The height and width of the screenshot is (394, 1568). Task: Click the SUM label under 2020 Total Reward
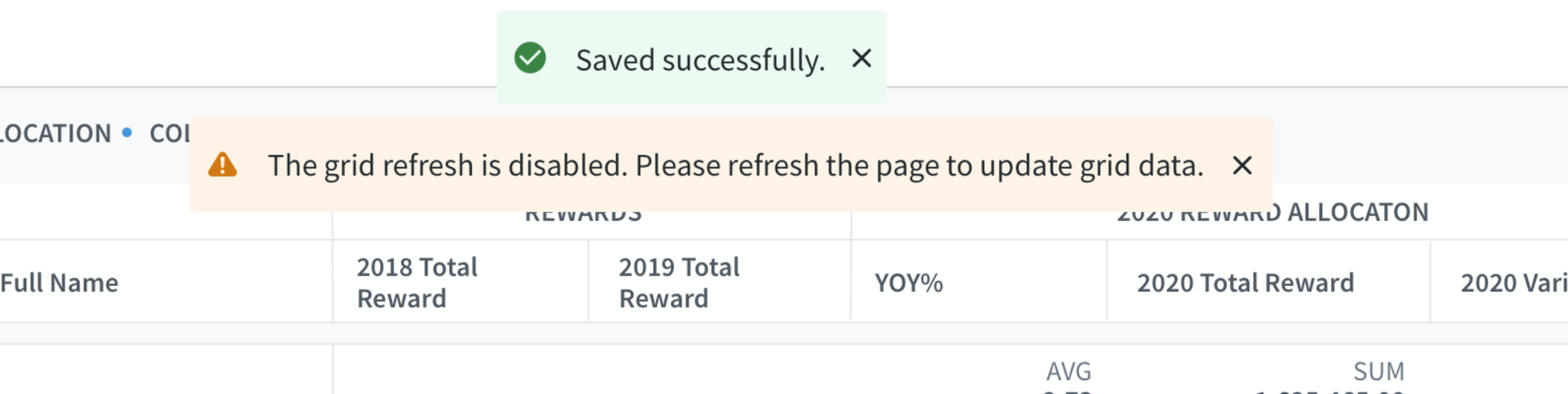1379,372
